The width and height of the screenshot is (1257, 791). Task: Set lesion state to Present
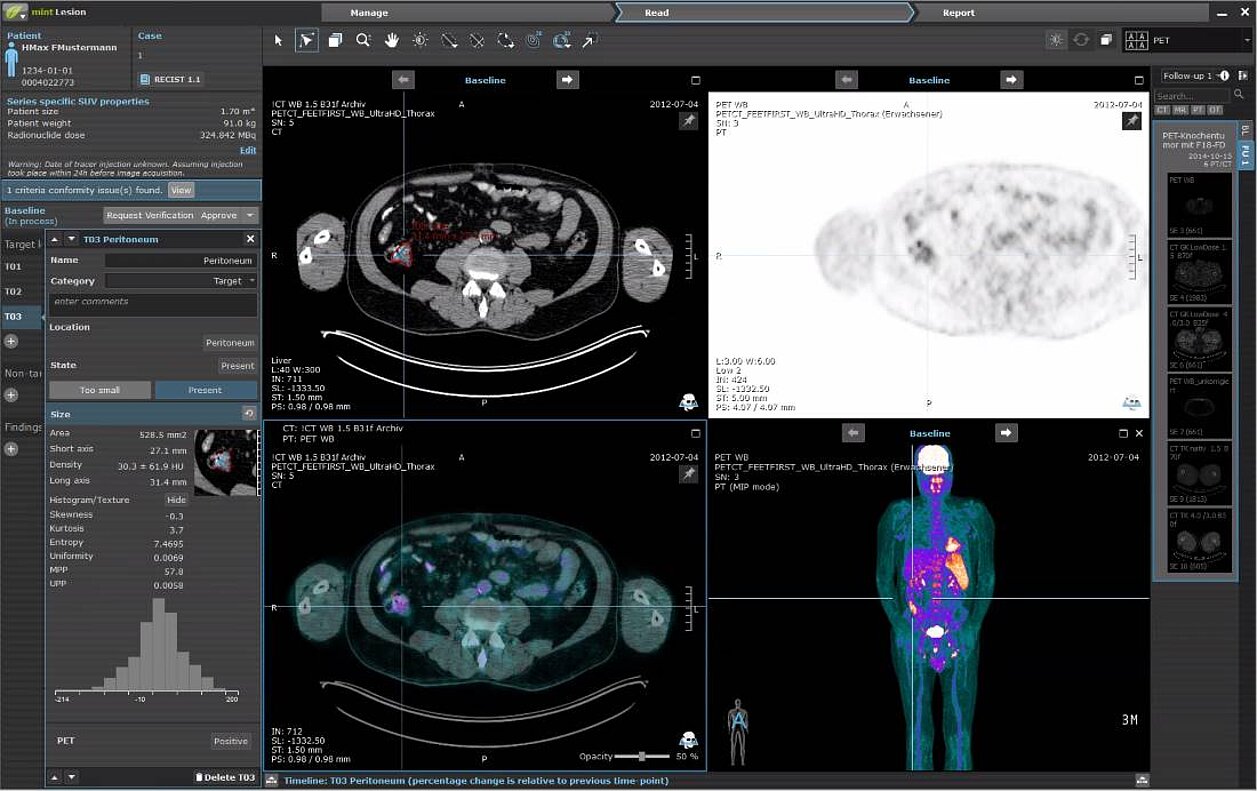coord(205,390)
